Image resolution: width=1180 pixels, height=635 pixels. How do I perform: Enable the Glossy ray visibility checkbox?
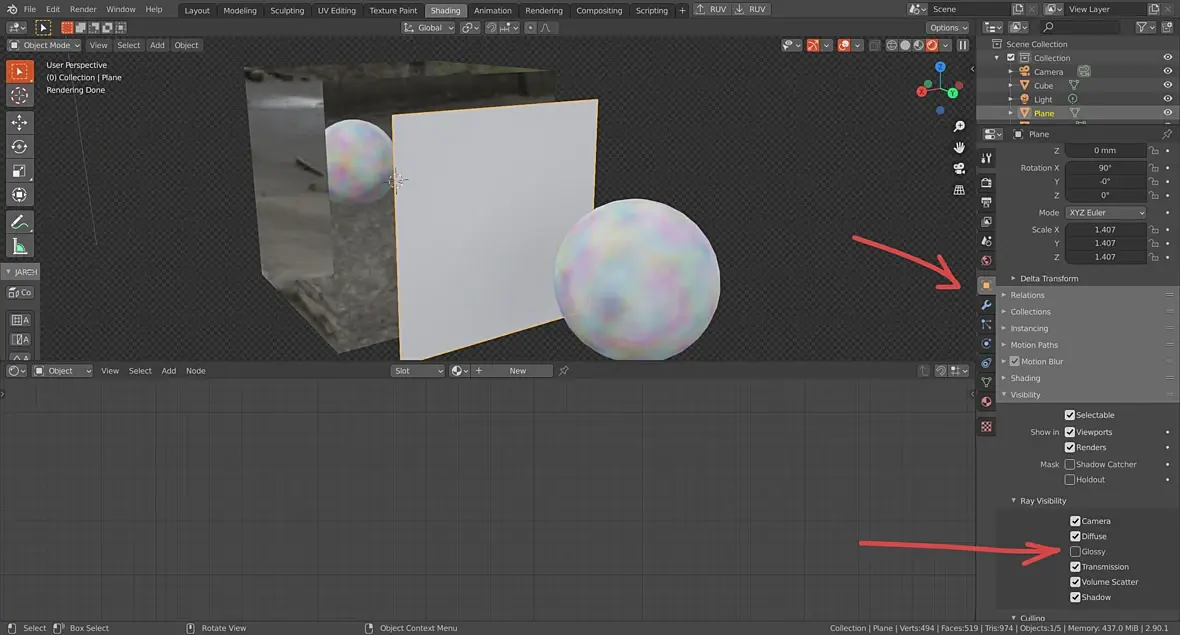(x=1075, y=552)
